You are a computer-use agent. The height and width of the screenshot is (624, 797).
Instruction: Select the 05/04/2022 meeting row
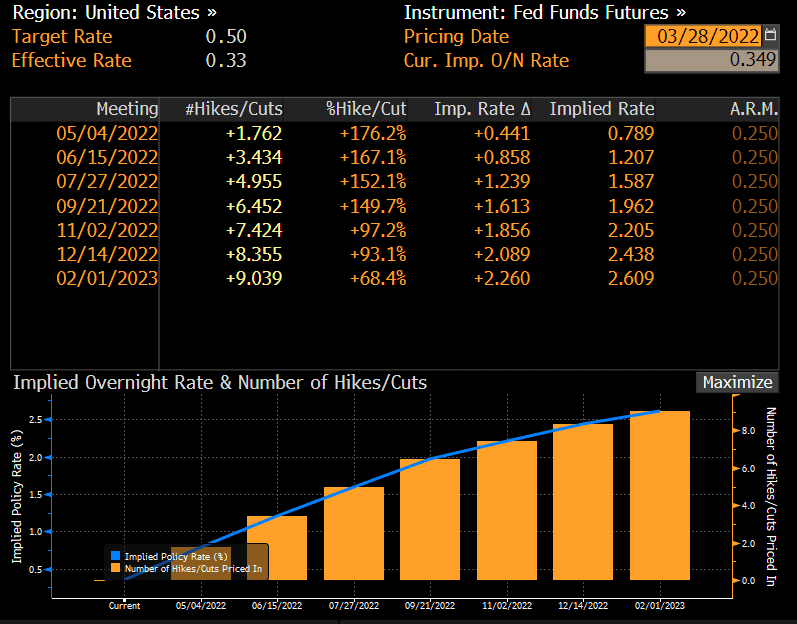pos(394,133)
